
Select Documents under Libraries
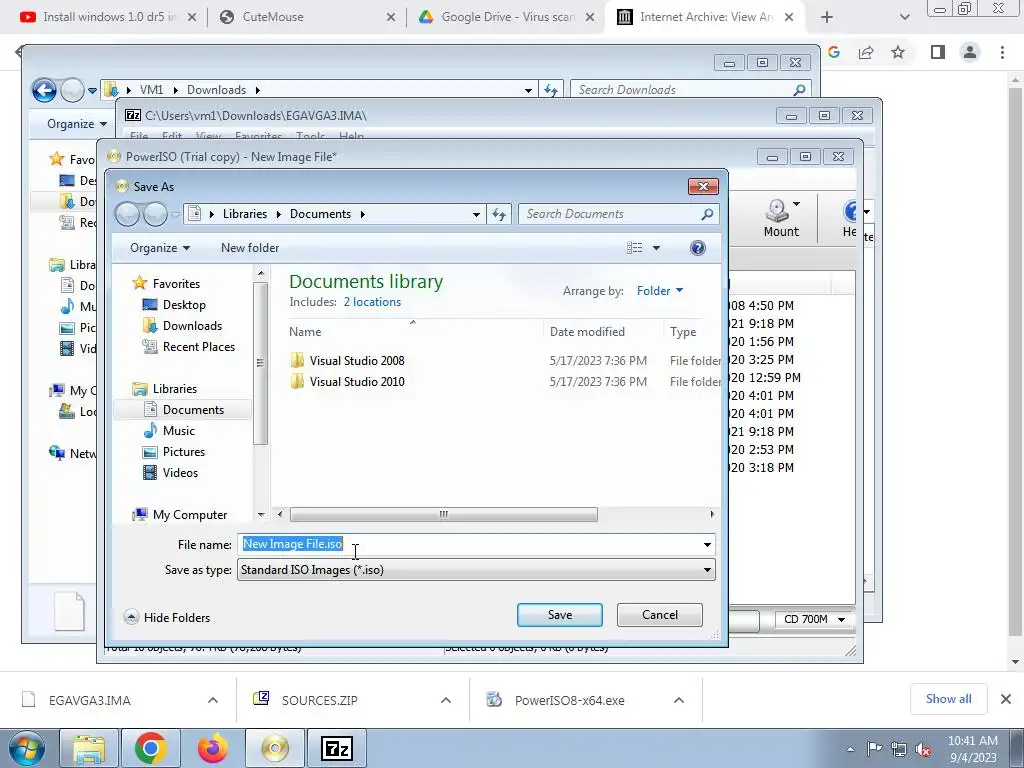[193, 409]
